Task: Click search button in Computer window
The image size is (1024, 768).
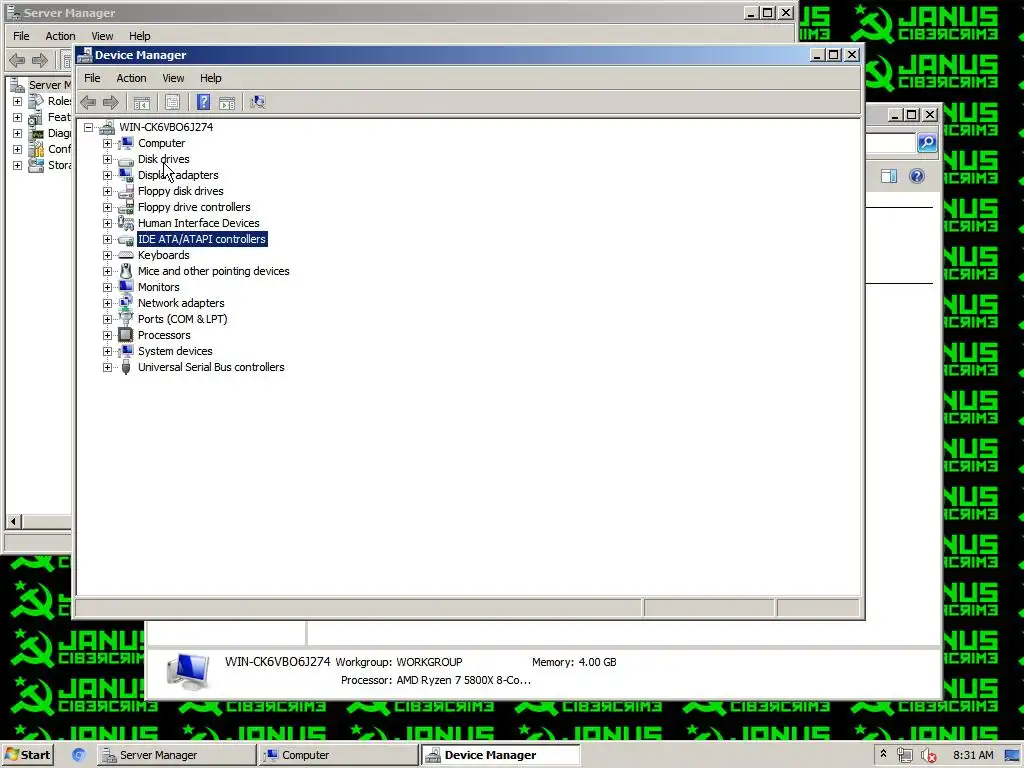Action: click(x=927, y=142)
